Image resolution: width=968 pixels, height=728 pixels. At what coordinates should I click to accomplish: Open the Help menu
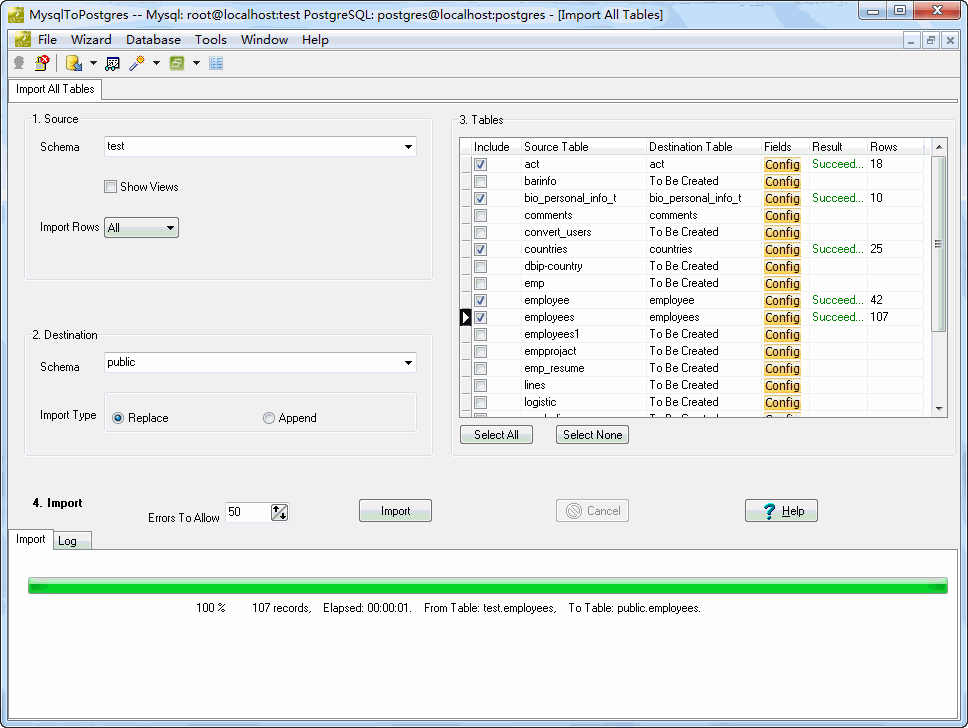(x=315, y=40)
